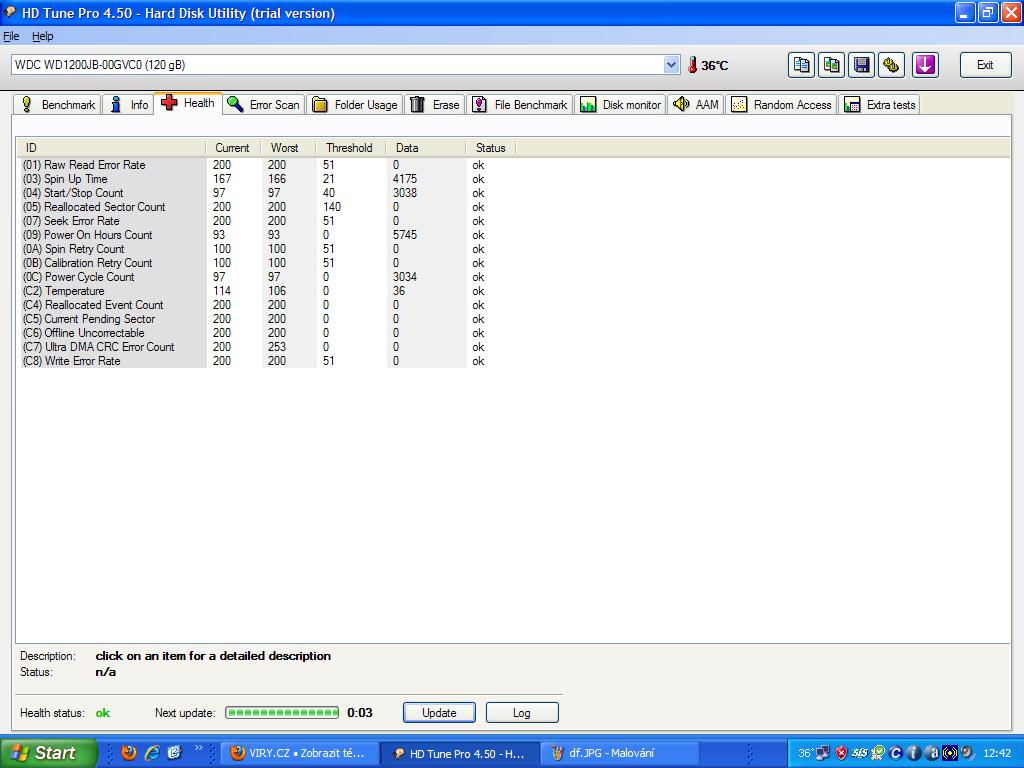Open the Disk monitor tab
1024x768 pixels.
(x=620, y=105)
